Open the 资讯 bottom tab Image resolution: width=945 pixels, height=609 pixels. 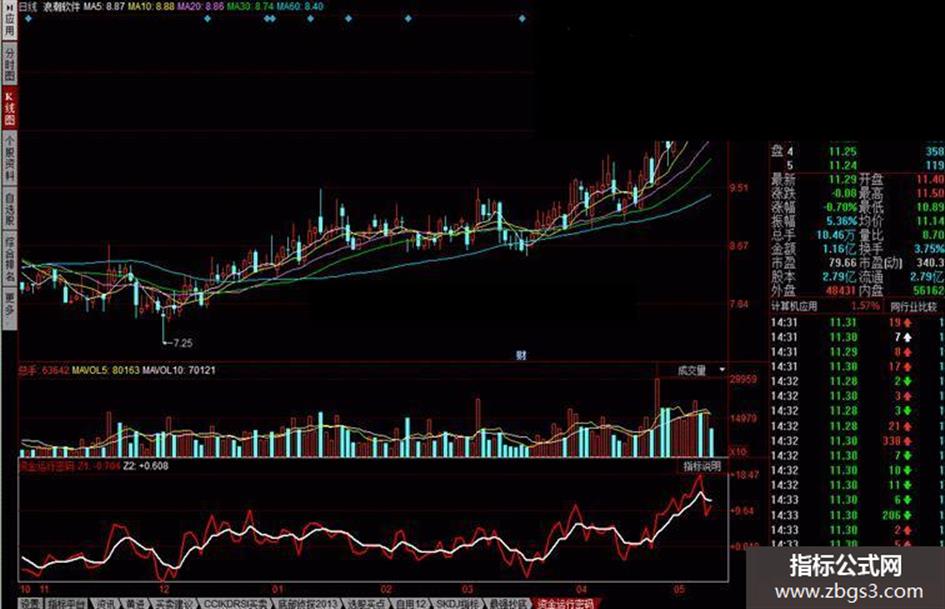105,604
